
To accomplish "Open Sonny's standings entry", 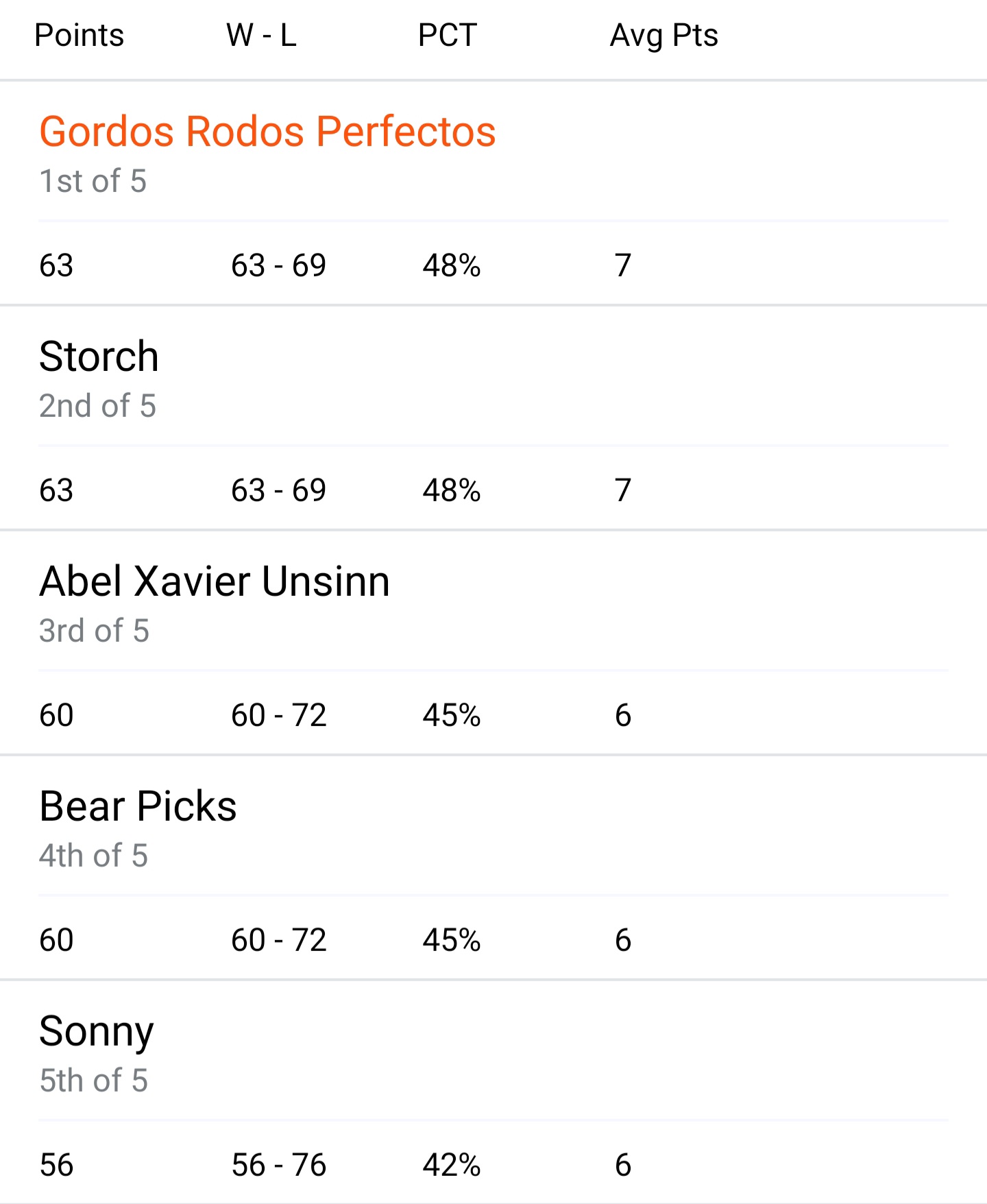I will click(x=97, y=1031).
